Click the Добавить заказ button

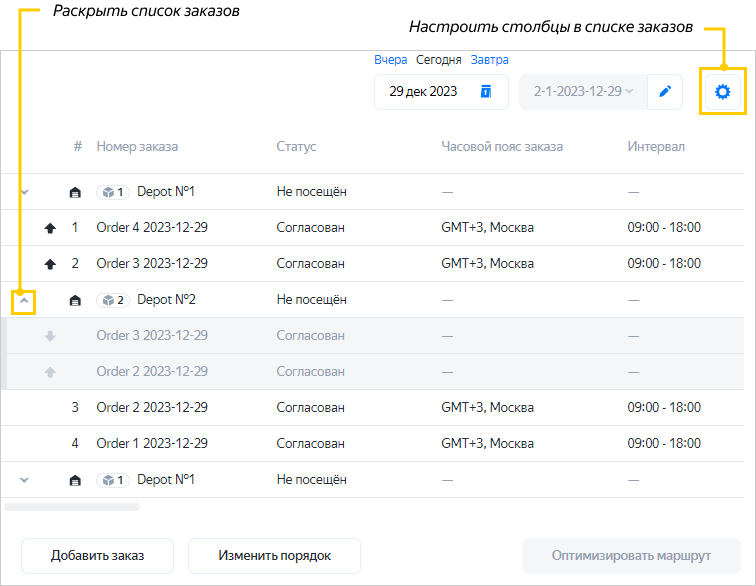(98, 556)
